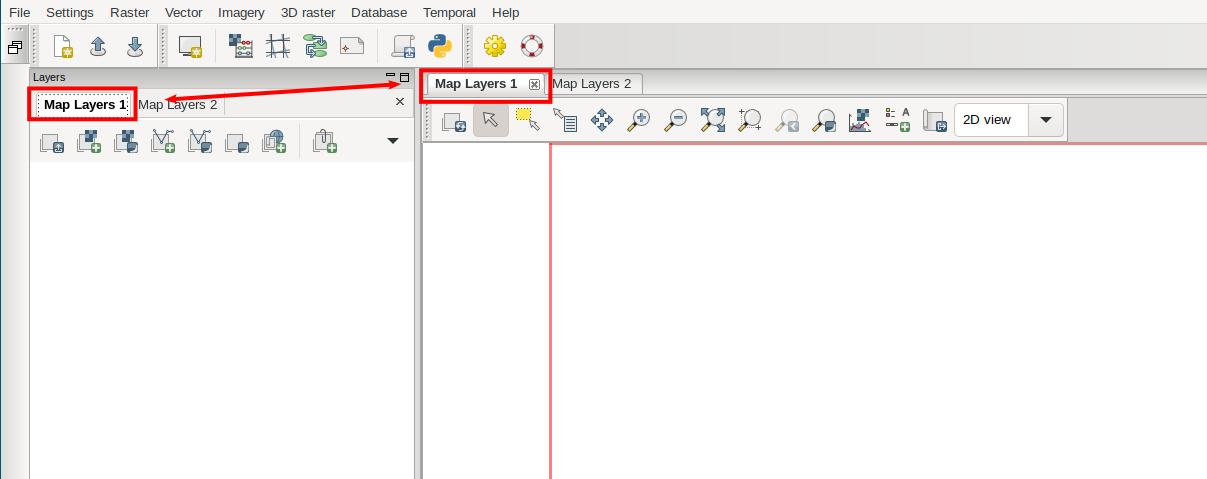Save the display to a file
This screenshot has width=1207, height=479.
pyautogui.click(x=935, y=120)
